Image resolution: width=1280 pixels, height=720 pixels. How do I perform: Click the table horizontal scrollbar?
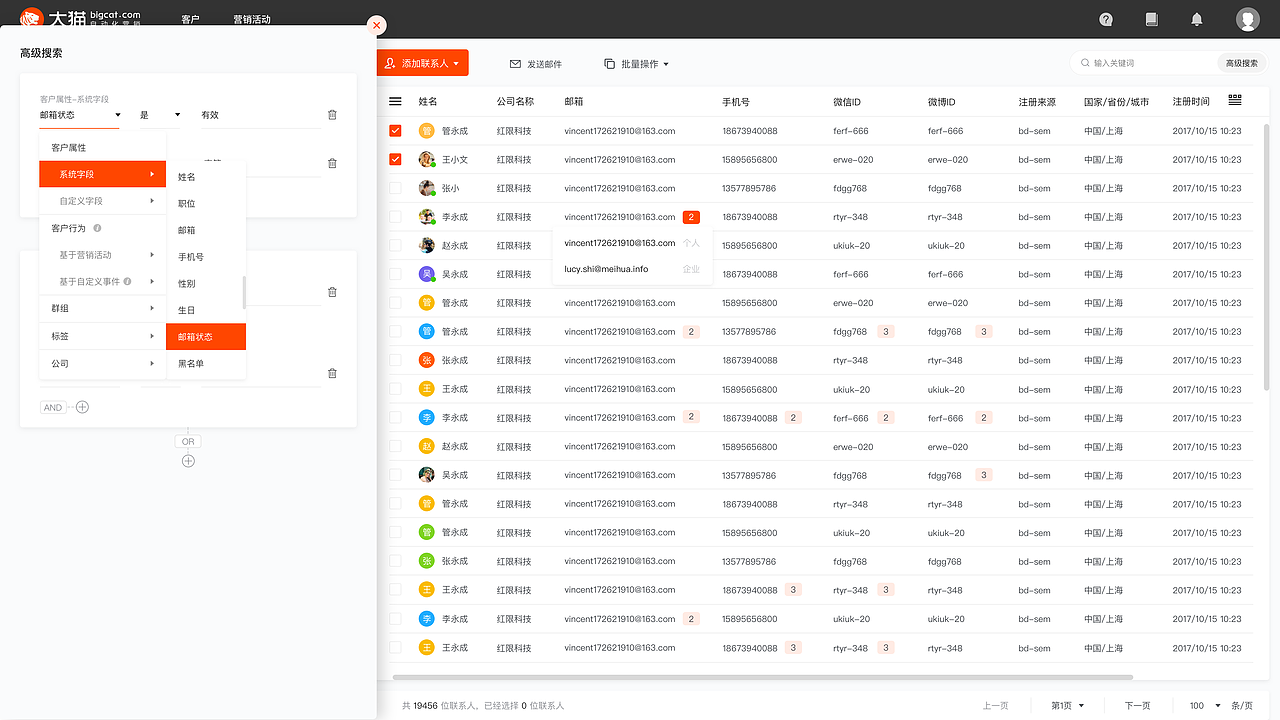[x=762, y=677]
